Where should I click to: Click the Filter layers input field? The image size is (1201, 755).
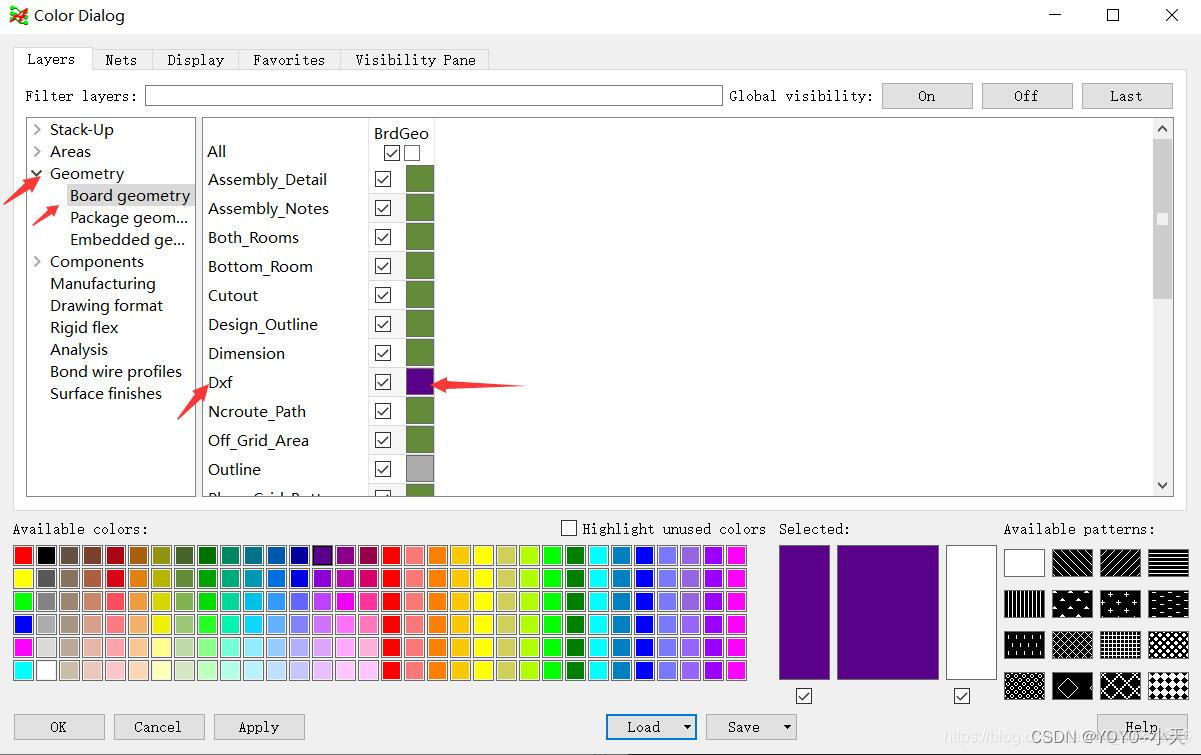point(433,96)
